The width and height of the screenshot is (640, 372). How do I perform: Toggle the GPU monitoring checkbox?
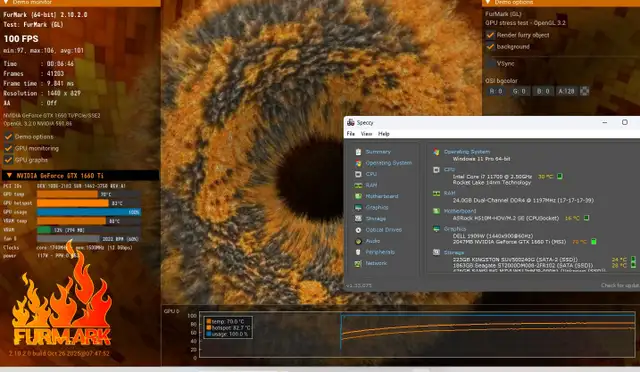coord(8,148)
